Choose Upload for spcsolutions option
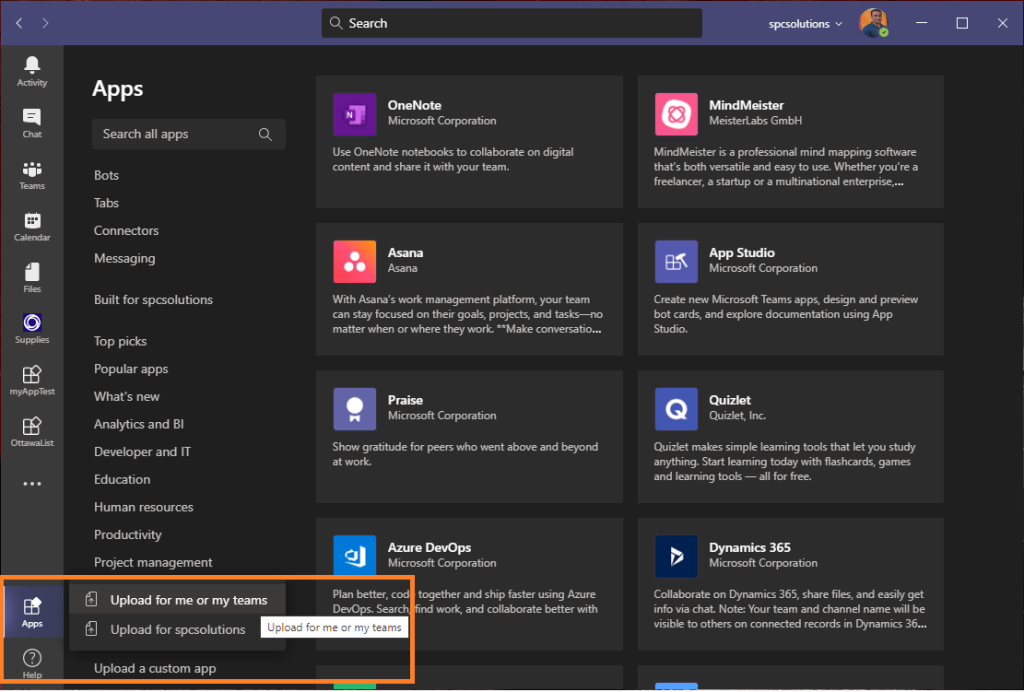The width and height of the screenshot is (1024, 692). click(177, 629)
